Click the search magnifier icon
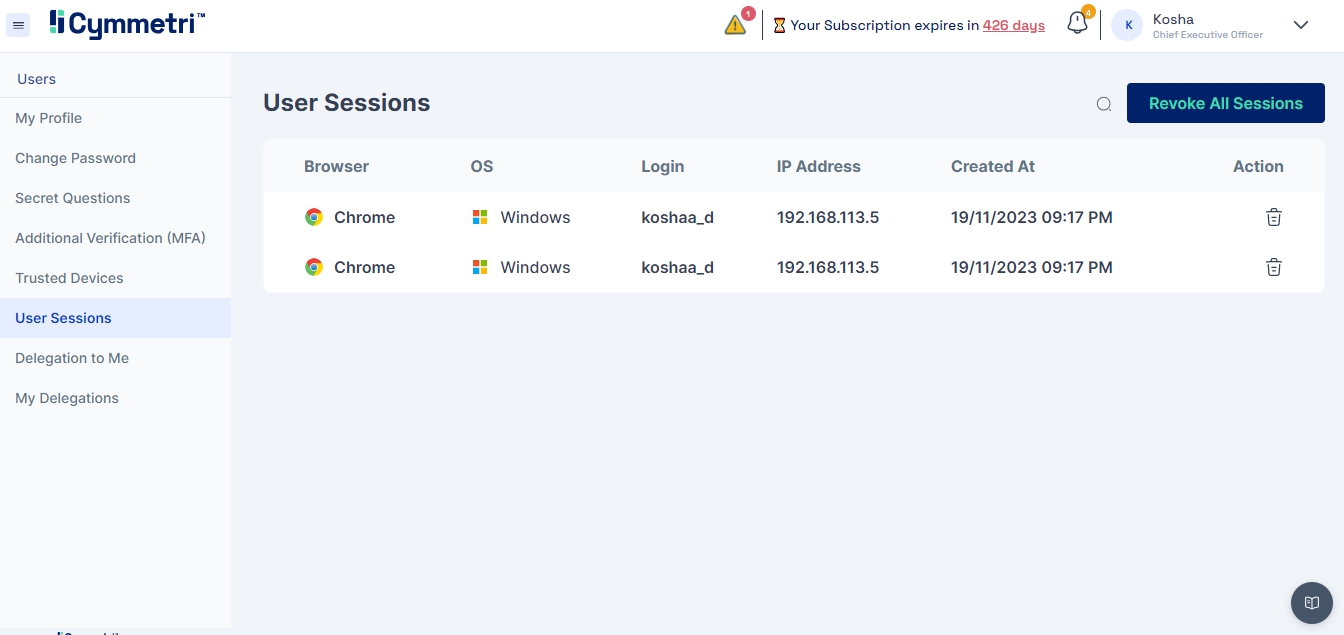 [x=1104, y=104]
